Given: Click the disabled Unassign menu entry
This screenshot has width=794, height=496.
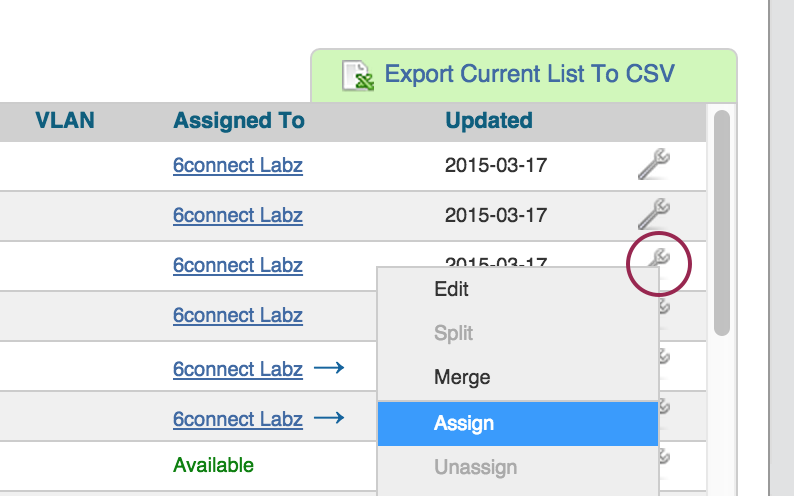Looking at the screenshot, I should pos(476,467).
